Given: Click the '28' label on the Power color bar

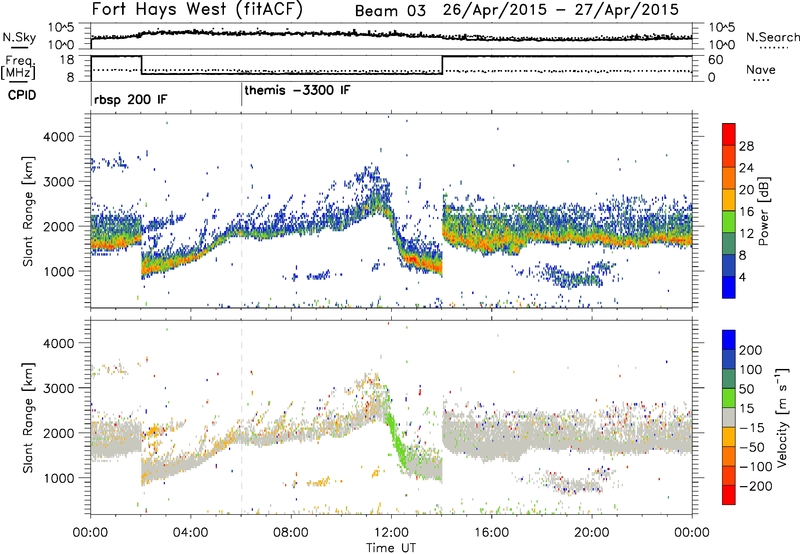Looking at the screenshot, I should [x=746, y=146].
